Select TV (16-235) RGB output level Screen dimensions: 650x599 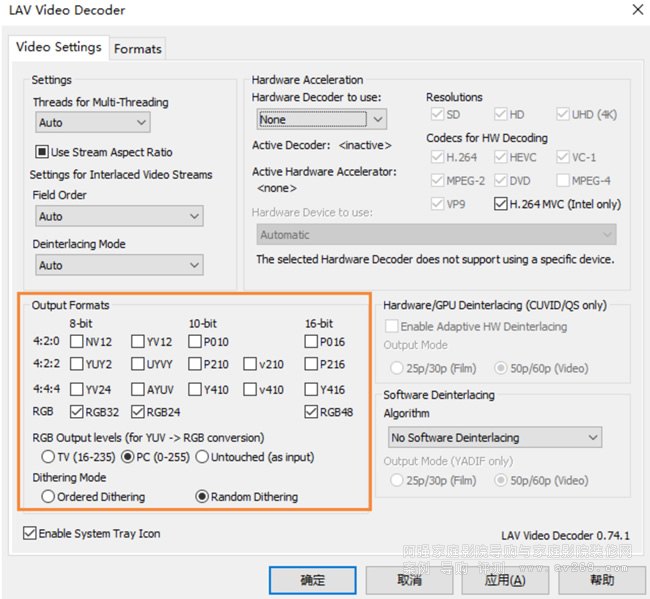[47, 457]
